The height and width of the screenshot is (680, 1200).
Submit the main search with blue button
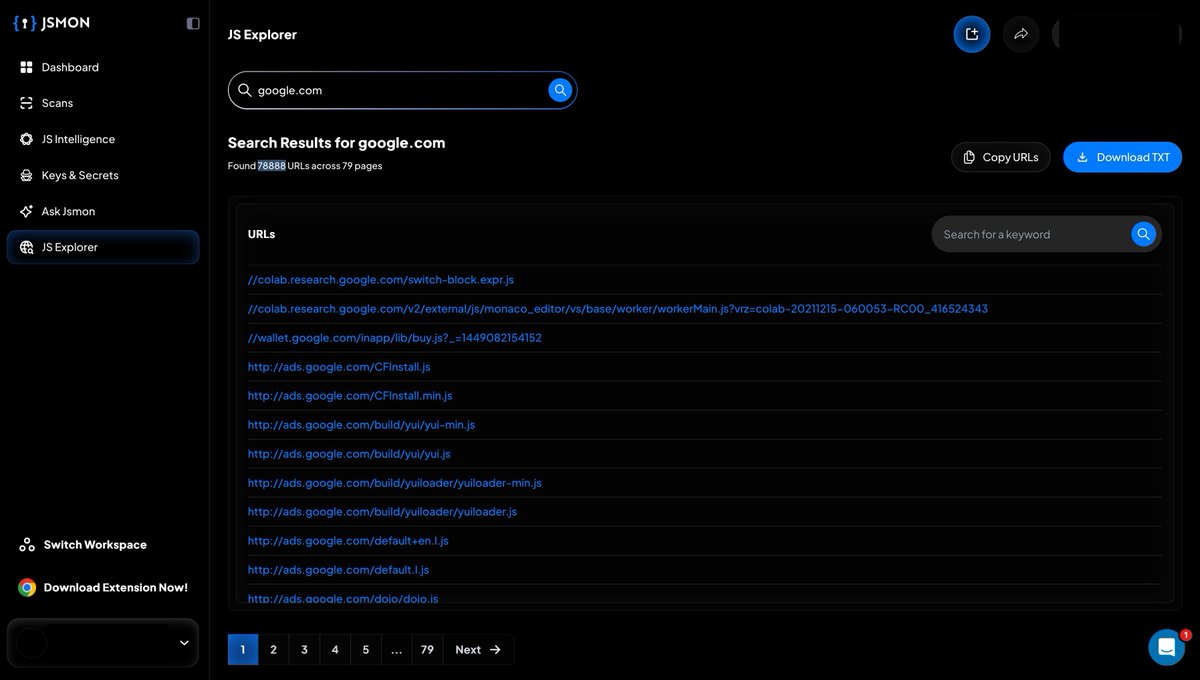560,90
